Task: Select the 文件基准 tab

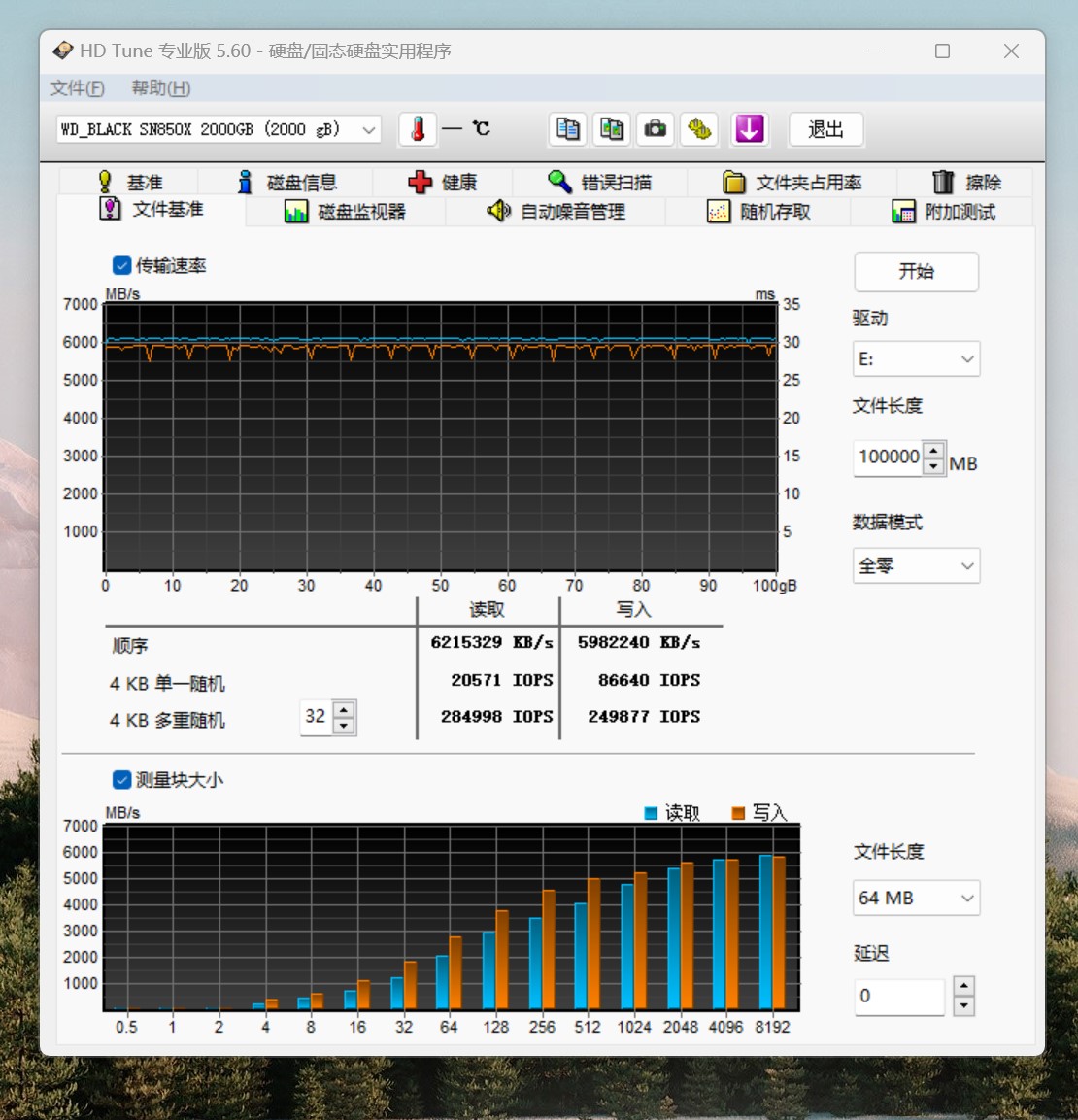Action: 152,209
